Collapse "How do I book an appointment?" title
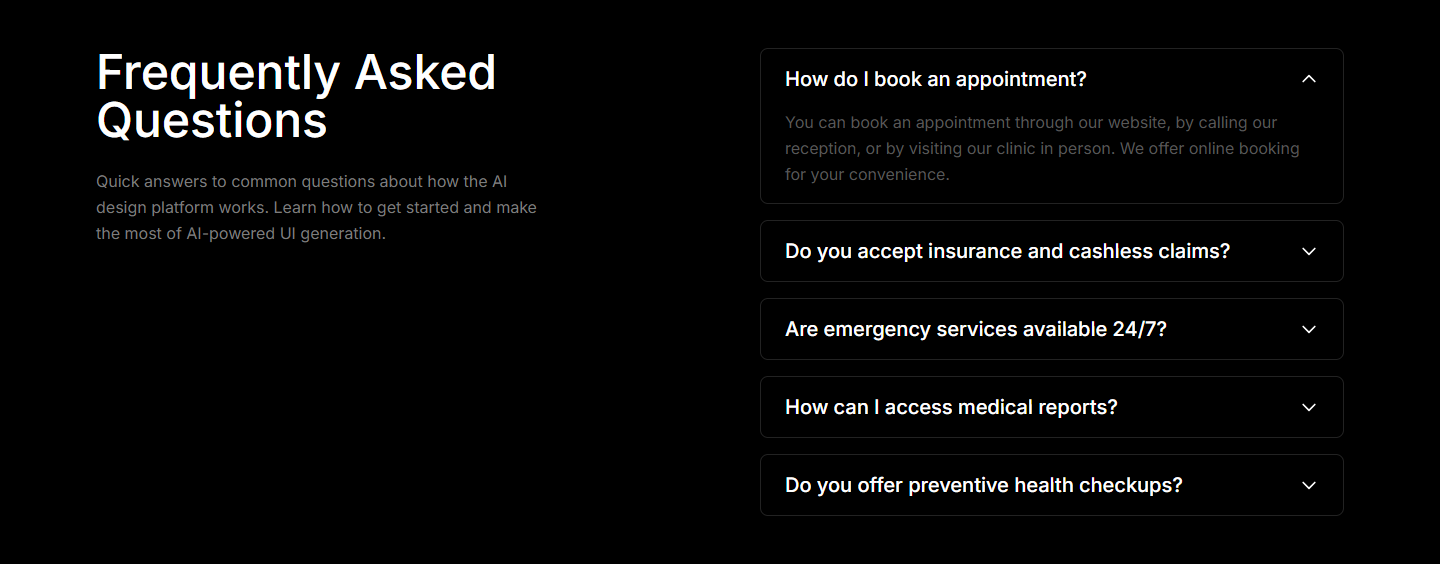 pos(935,79)
